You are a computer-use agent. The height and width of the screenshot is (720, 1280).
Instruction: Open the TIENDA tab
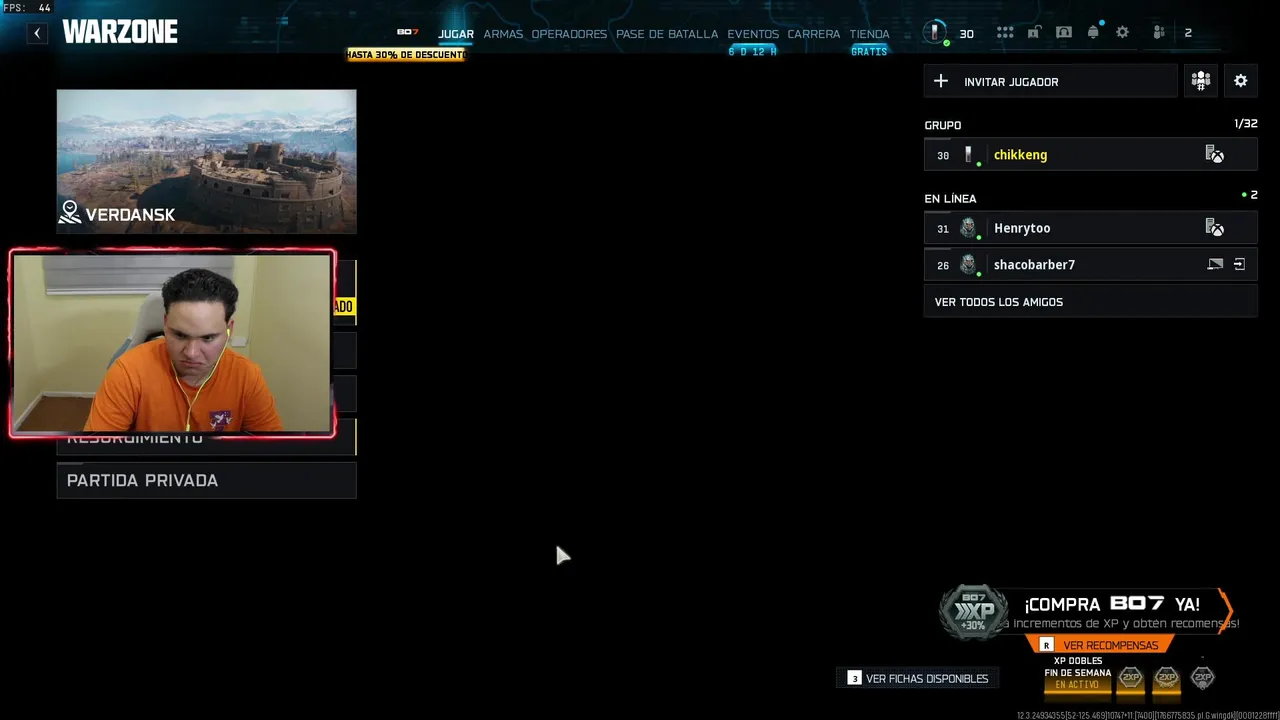869,34
